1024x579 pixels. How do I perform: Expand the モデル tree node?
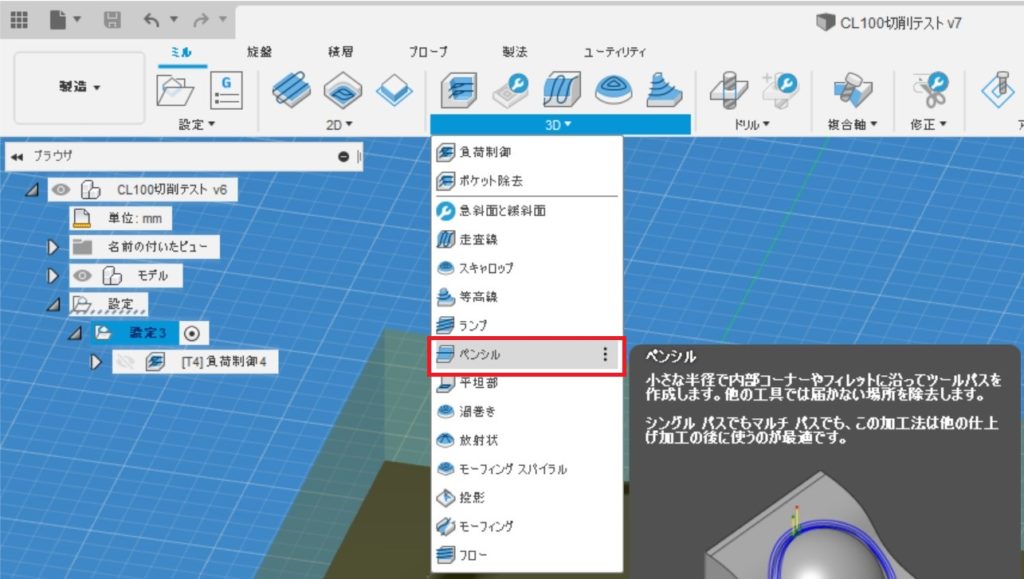(x=53, y=275)
